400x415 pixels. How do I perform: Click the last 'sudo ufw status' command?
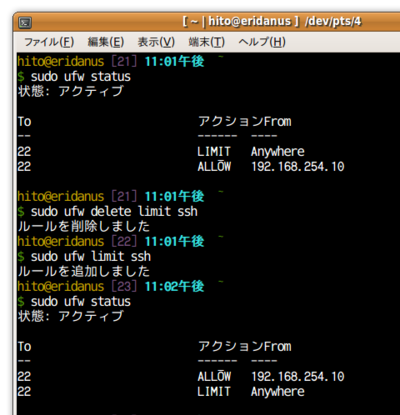click(x=81, y=302)
